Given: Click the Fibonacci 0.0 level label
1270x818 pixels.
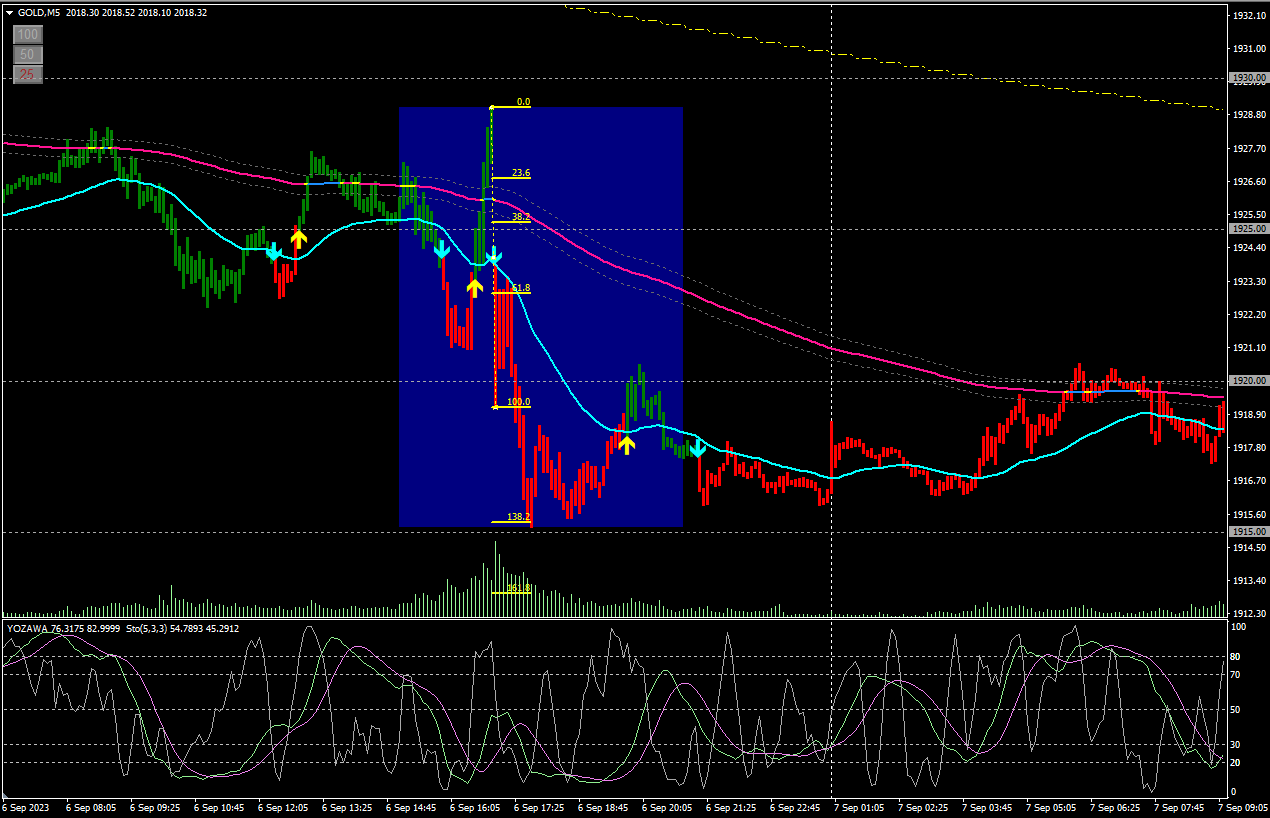Looking at the screenshot, I should pos(523,102).
